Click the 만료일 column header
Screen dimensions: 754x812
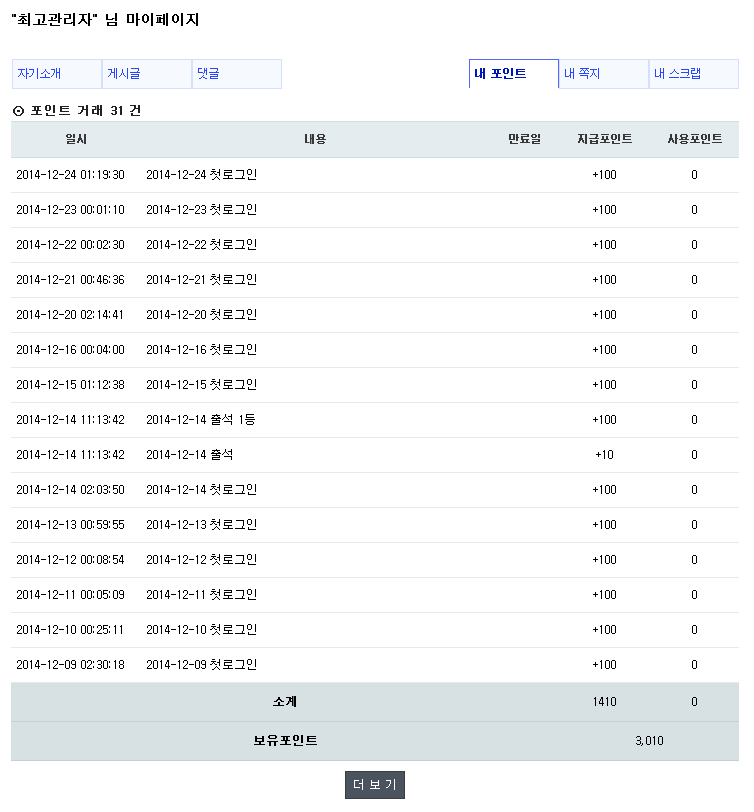(524, 140)
